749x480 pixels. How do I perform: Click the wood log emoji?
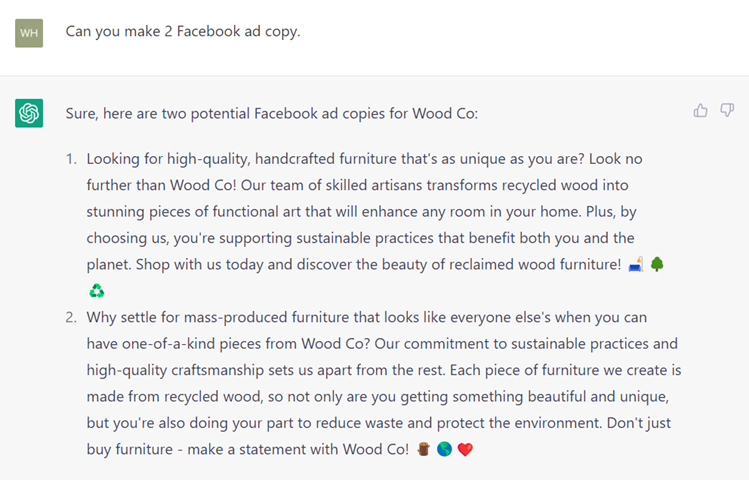[x=422, y=449]
